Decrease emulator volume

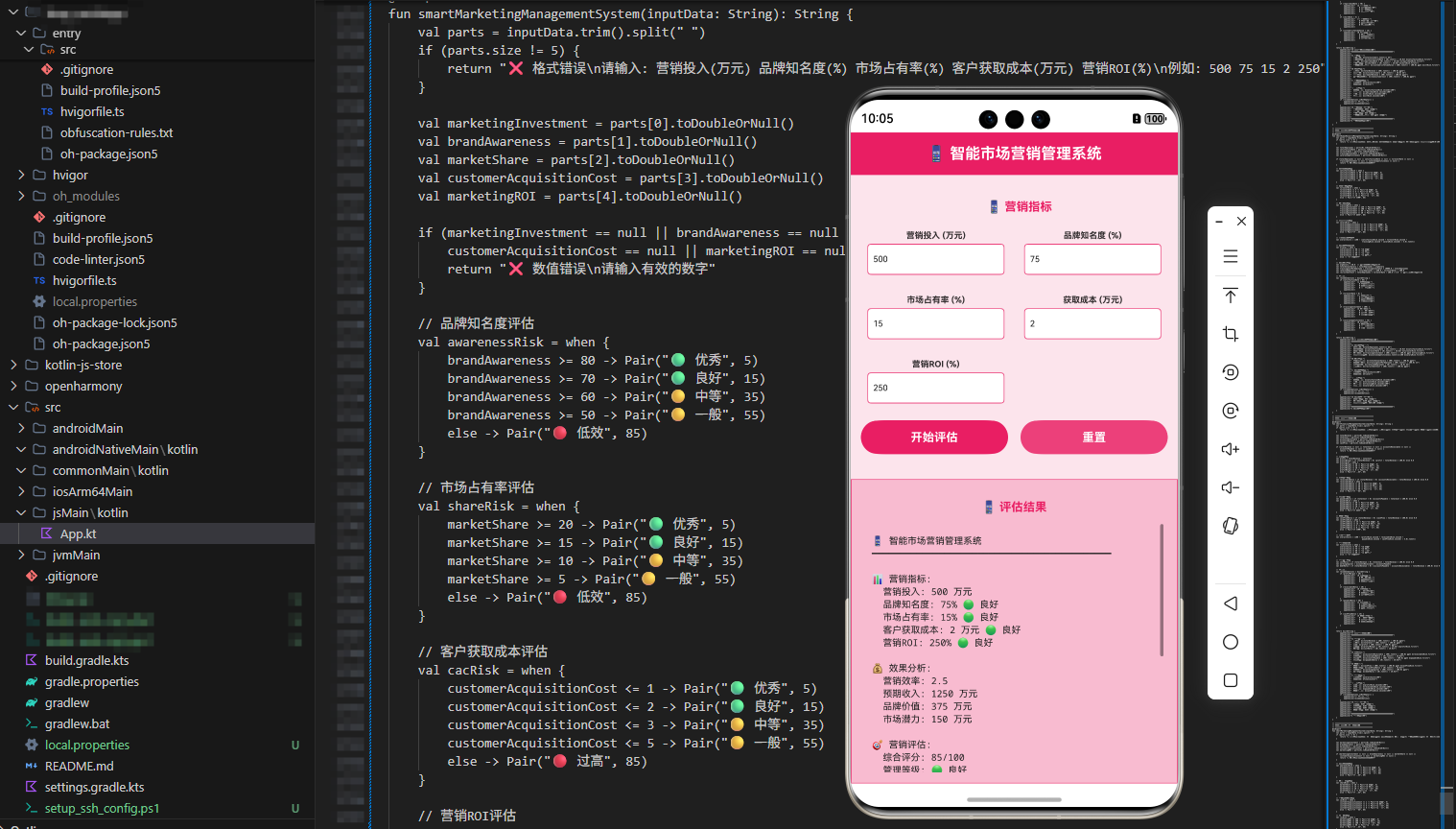pos(1231,487)
